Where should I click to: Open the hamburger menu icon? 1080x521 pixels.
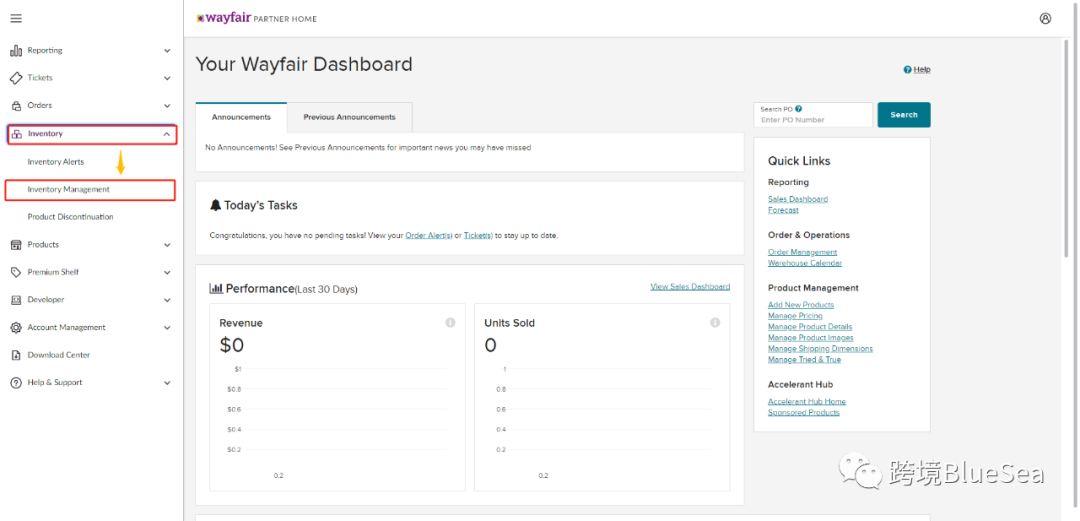(x=16, y=19)
